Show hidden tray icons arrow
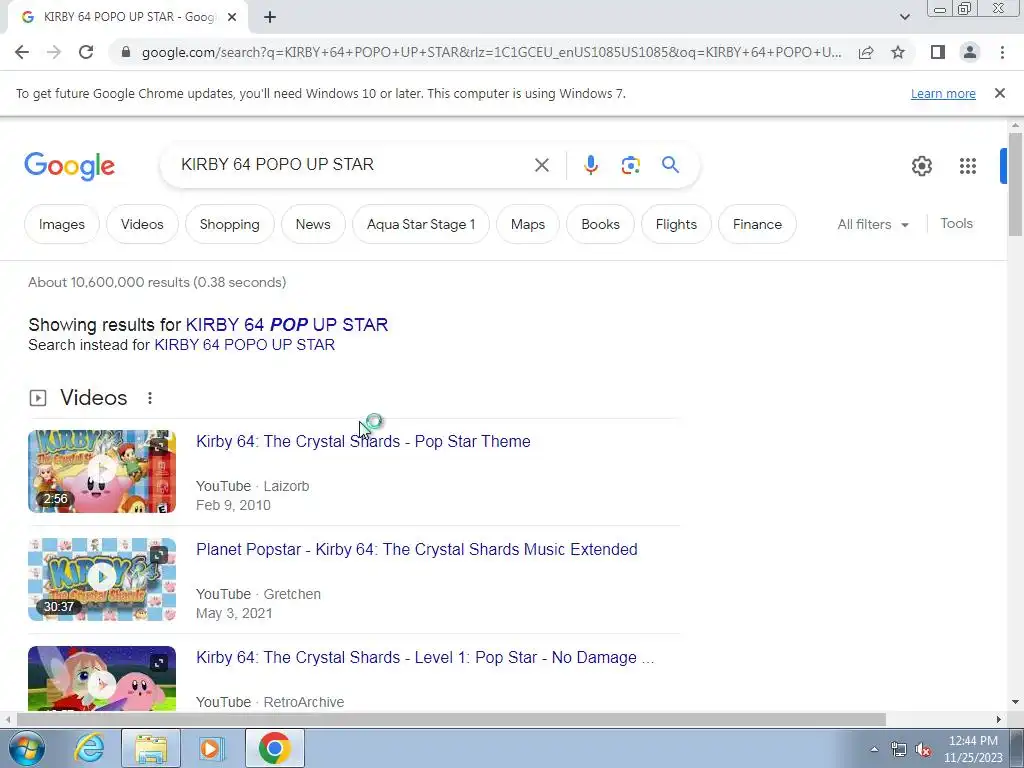Screen dimensions: 1024x768 click(x=874, y=750)
